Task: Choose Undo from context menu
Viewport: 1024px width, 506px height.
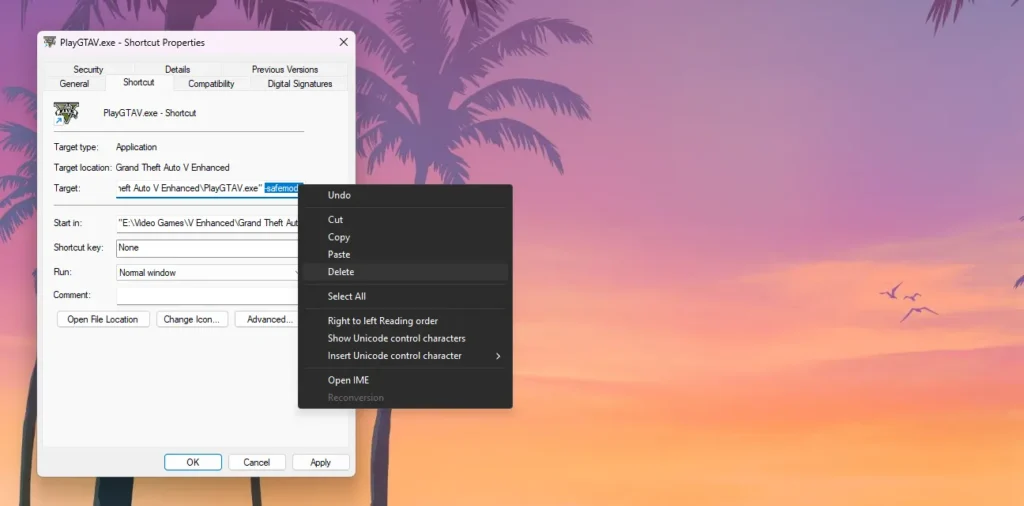Action: (x=405, y=195)
